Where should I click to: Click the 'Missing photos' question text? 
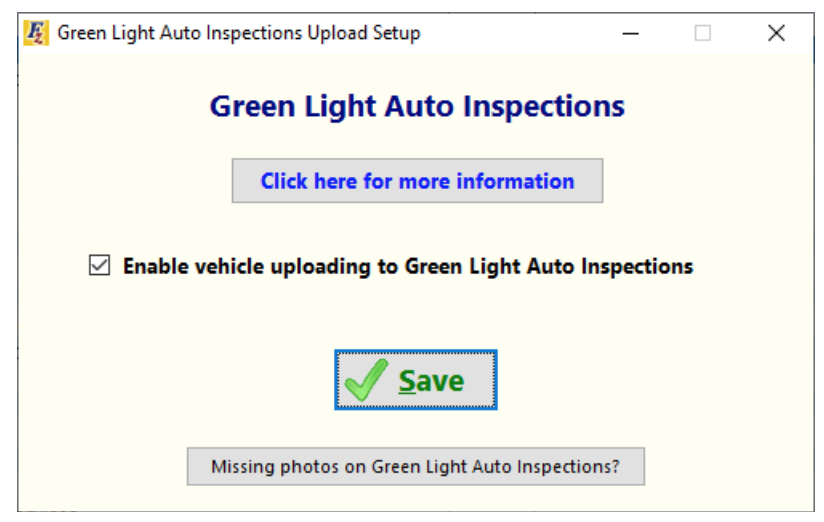coord(415,466)
